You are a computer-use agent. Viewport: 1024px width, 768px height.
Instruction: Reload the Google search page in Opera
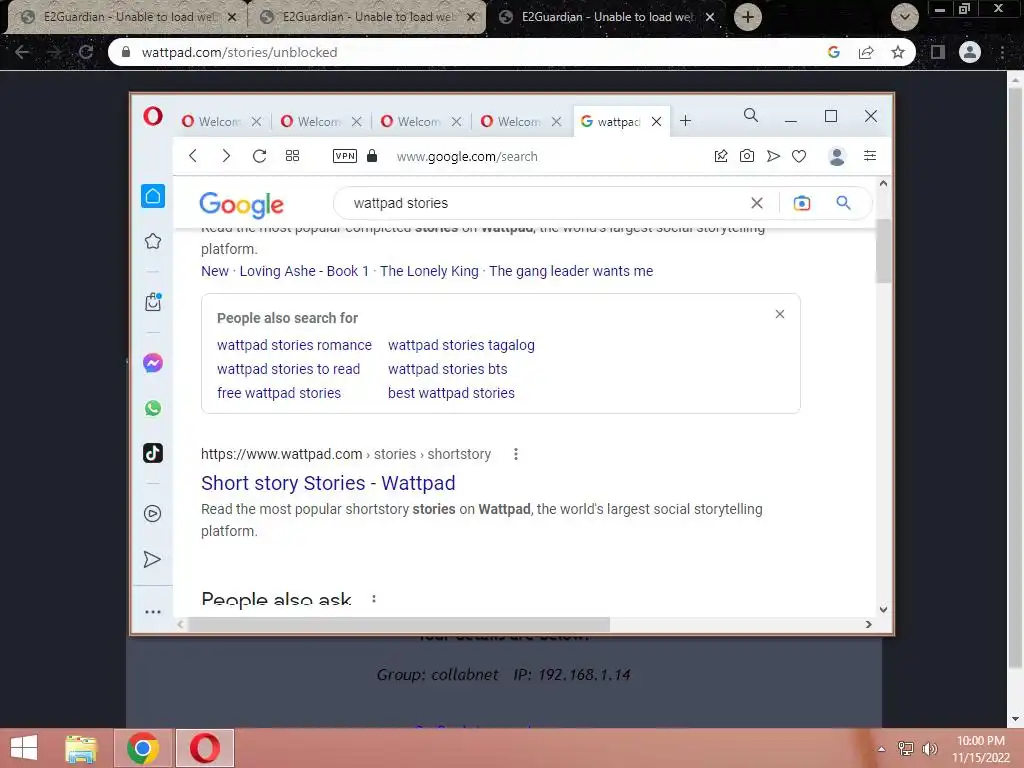coord(259,156)
